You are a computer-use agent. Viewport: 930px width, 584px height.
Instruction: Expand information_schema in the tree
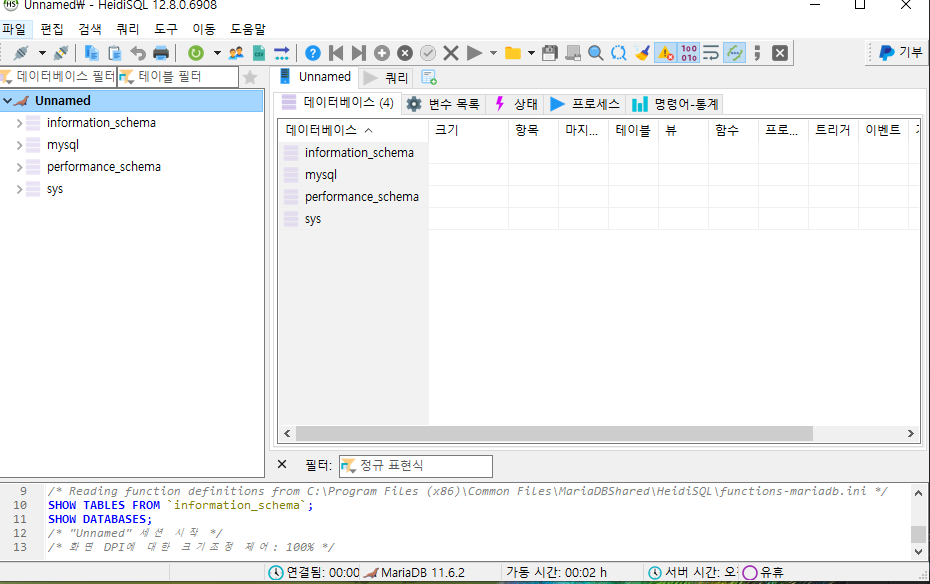(x=19, y=123)
